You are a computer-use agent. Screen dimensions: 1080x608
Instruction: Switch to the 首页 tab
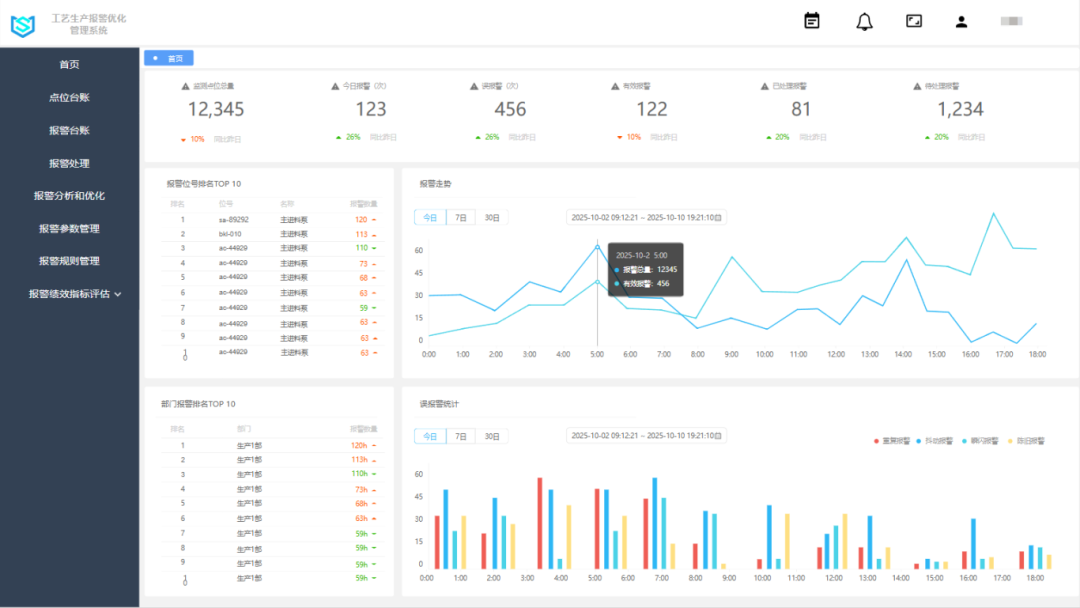coord(169,58)
